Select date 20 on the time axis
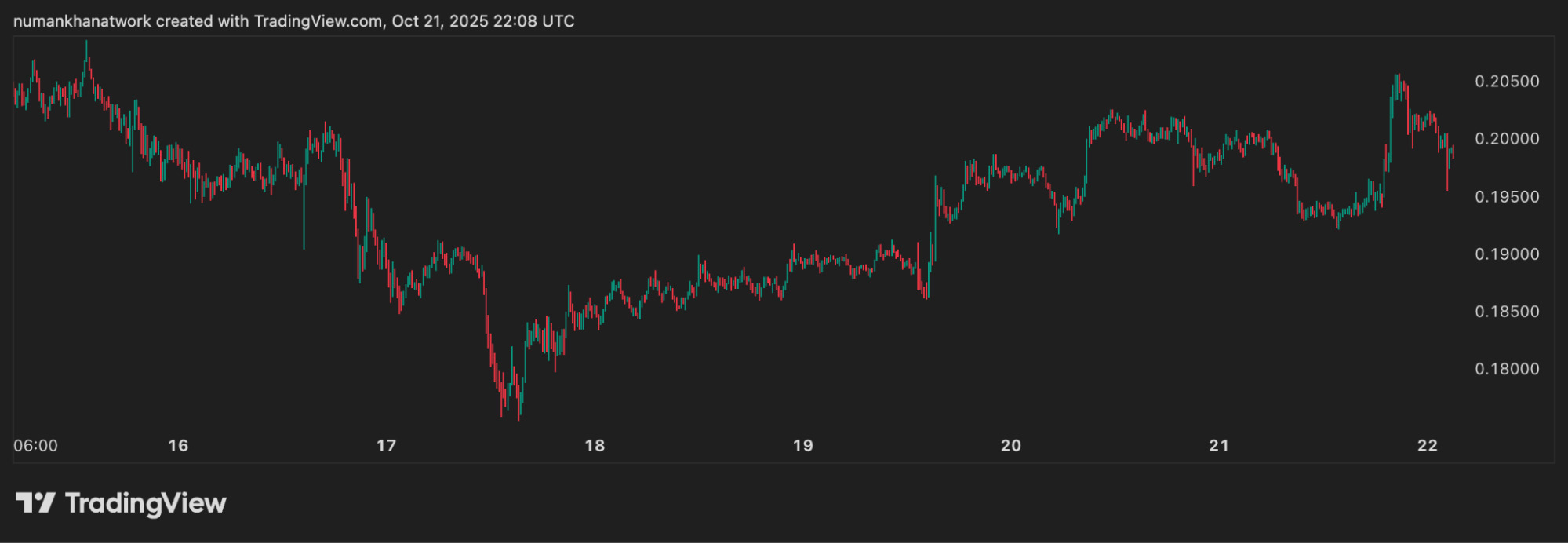 pos(1010,446)
